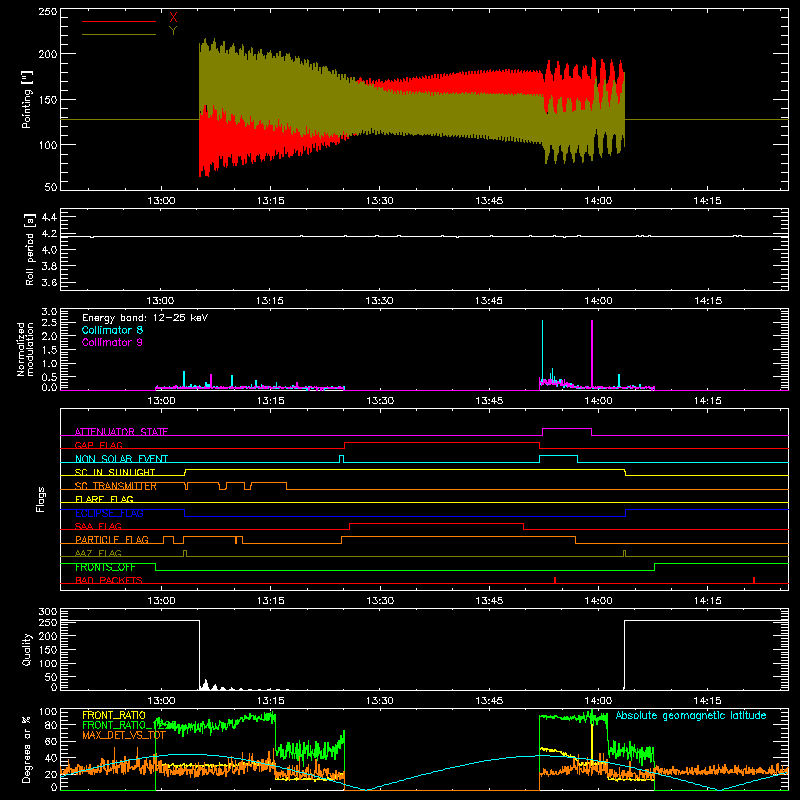800x800 pixels.
Task: Click the Pointing axis title
Action: (x=27, y=99)
